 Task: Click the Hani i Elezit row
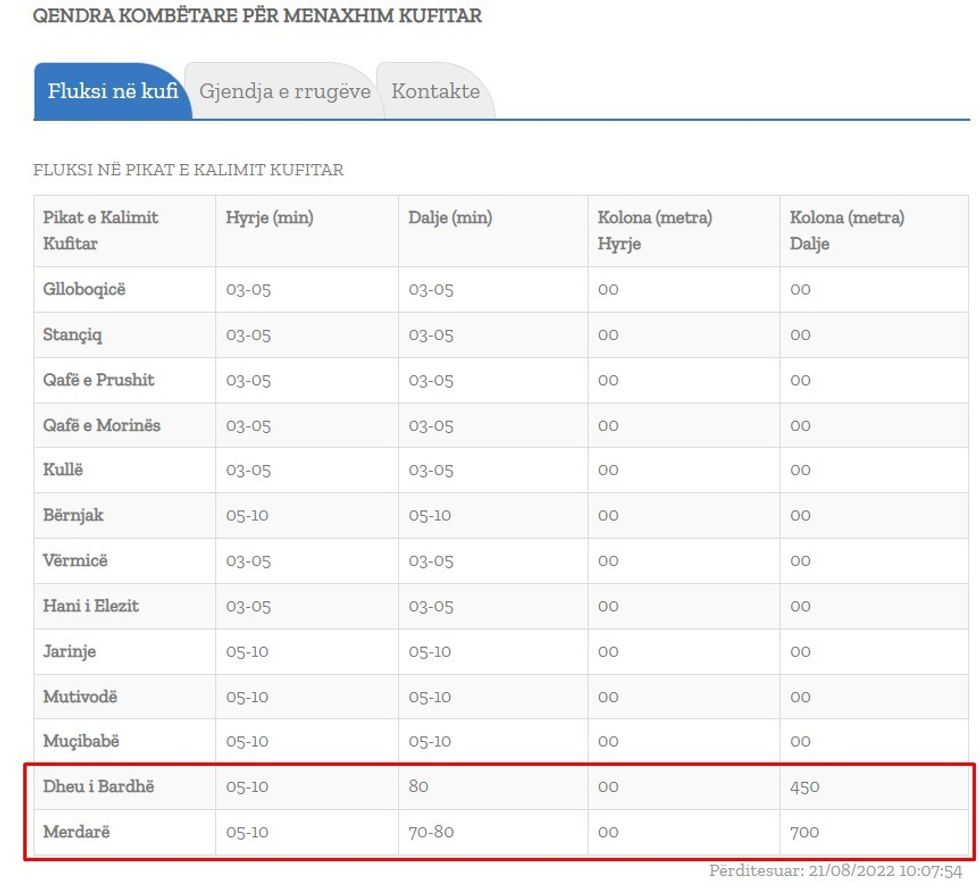pos(90,606)
